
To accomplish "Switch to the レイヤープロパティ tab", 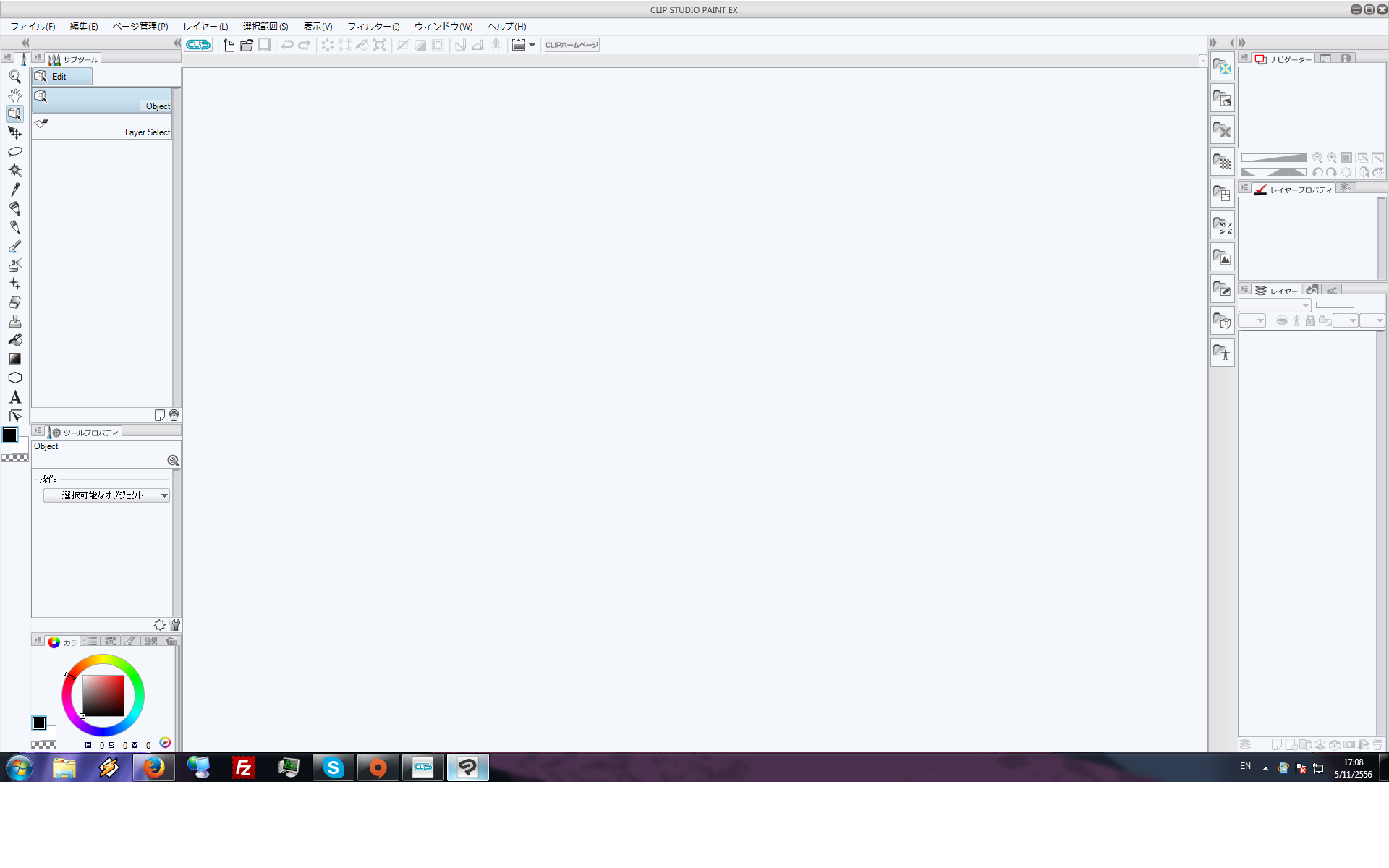I will coord(1295,190).
